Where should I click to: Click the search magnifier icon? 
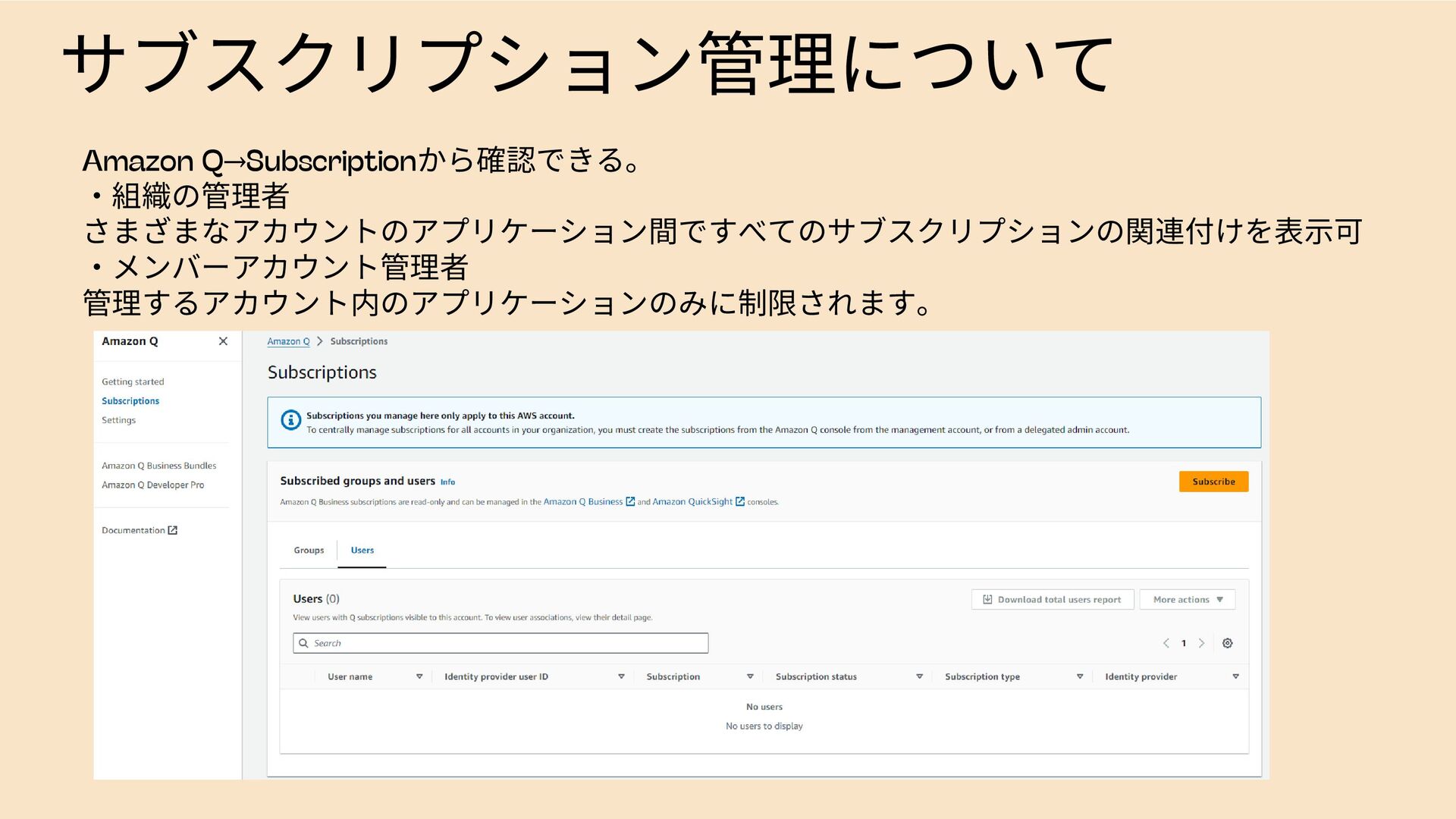click(x=304, y=643)
